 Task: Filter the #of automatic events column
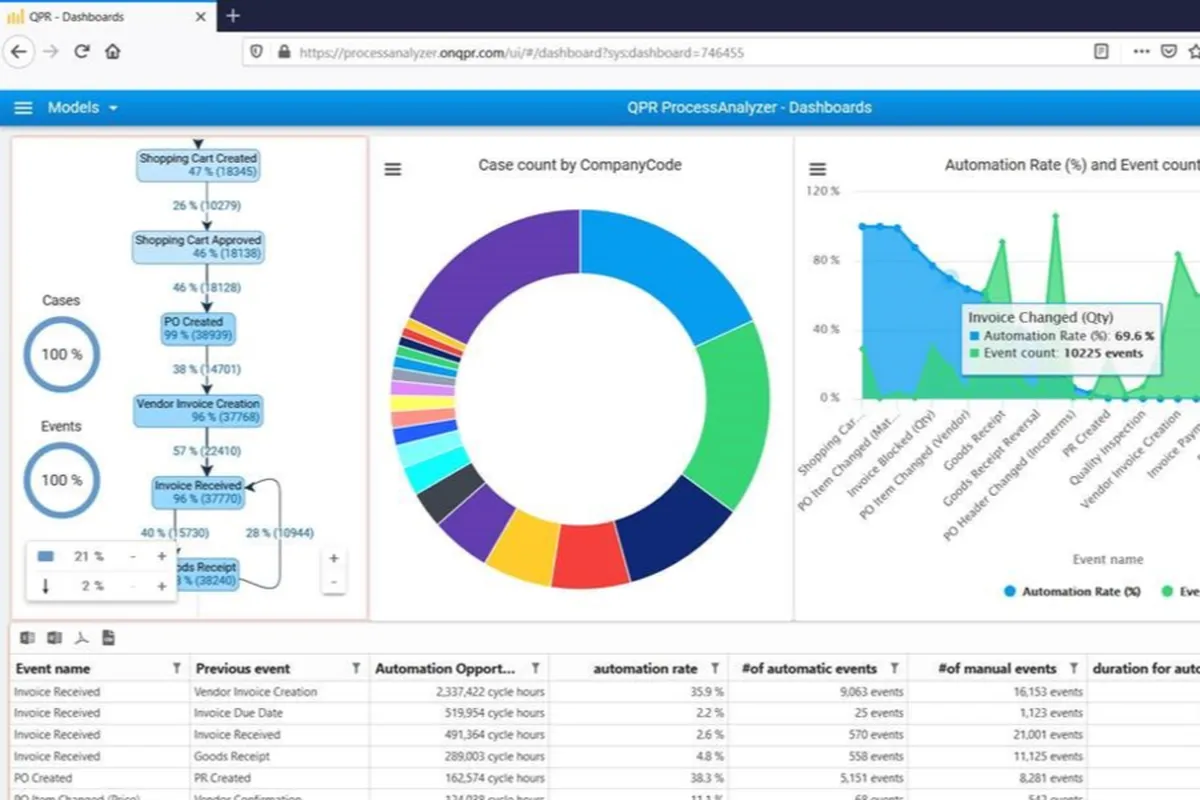coord(894,669)
